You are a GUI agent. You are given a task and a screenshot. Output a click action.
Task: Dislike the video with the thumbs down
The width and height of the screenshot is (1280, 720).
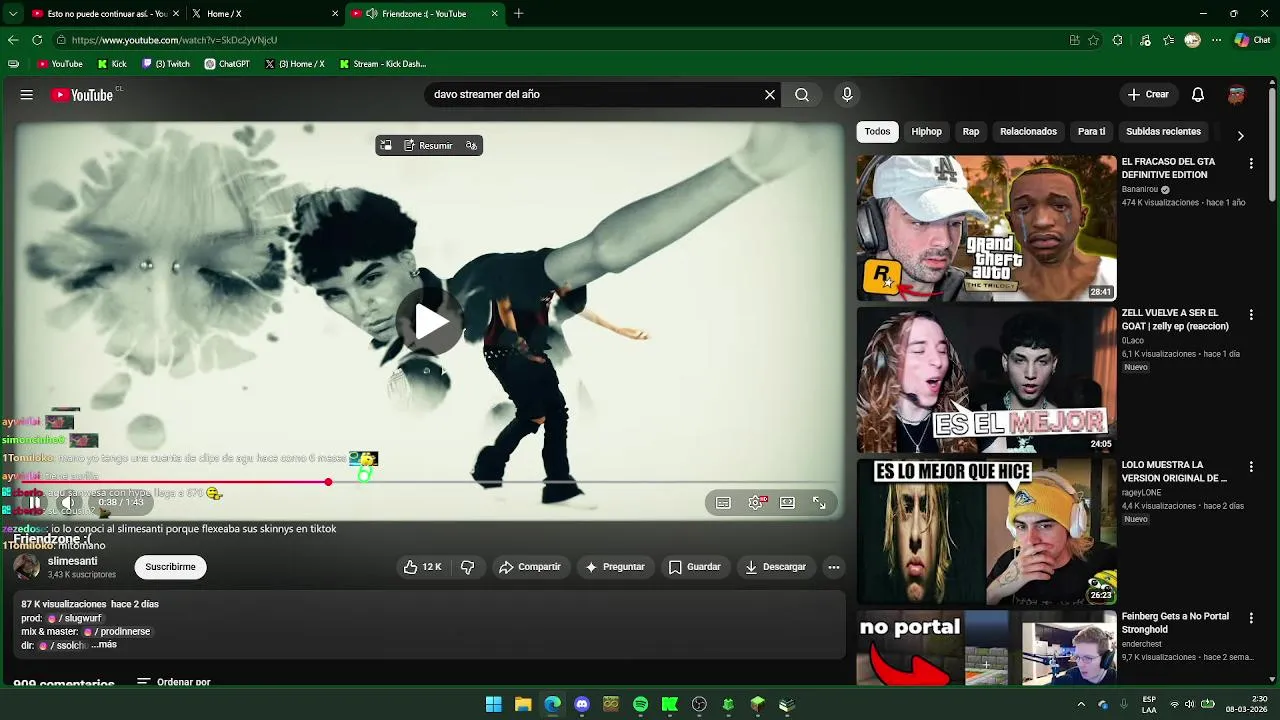click(x=467, y=567)
